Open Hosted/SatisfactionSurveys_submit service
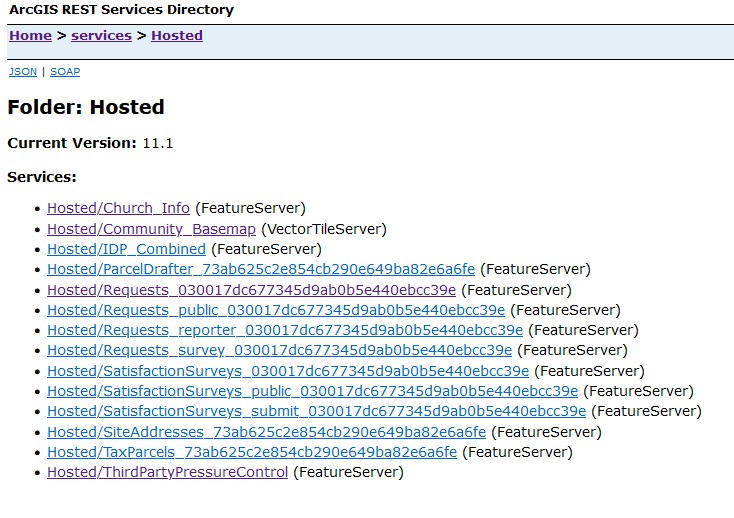The height and width of the screenshot is (518, 734). 316,411
